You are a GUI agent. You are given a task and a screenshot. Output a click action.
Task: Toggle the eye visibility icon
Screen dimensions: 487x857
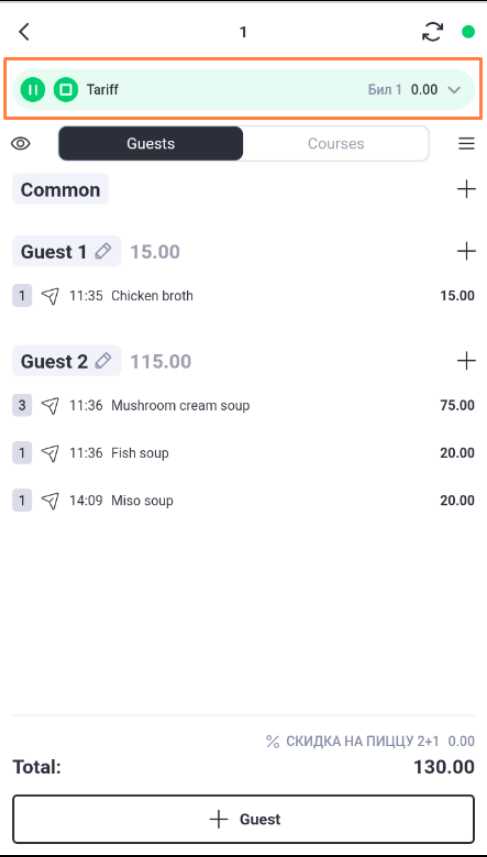point(21,144)
